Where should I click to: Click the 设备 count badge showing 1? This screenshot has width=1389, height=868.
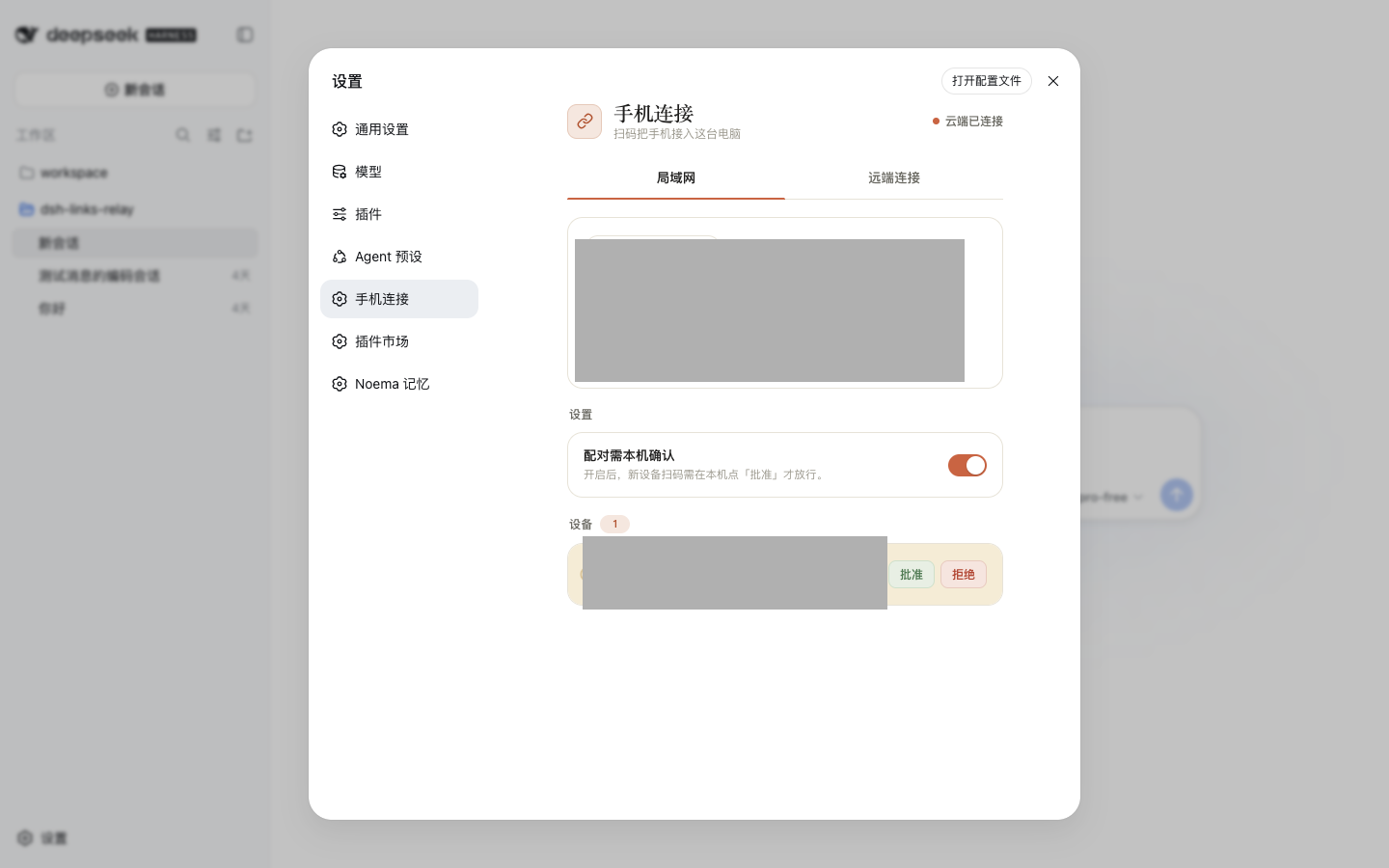pos(614,524)
